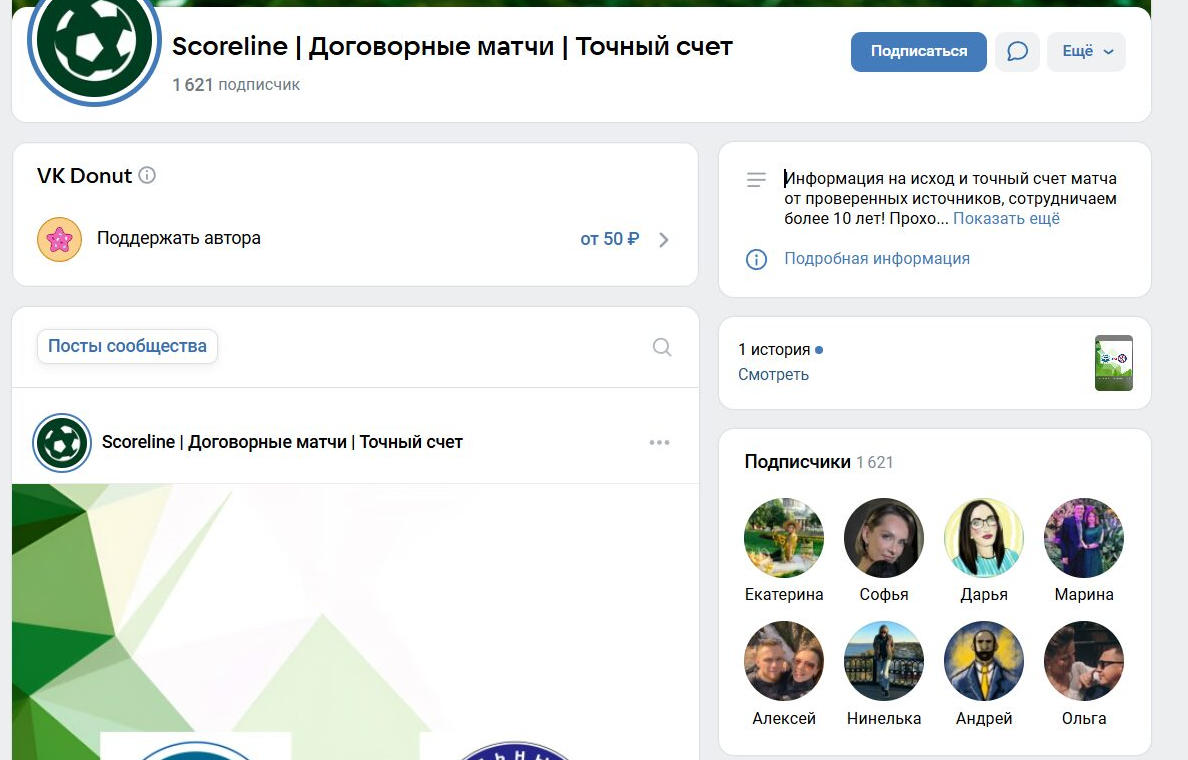
Task: Click Смотреть to view the story
Action: point(773,374)
